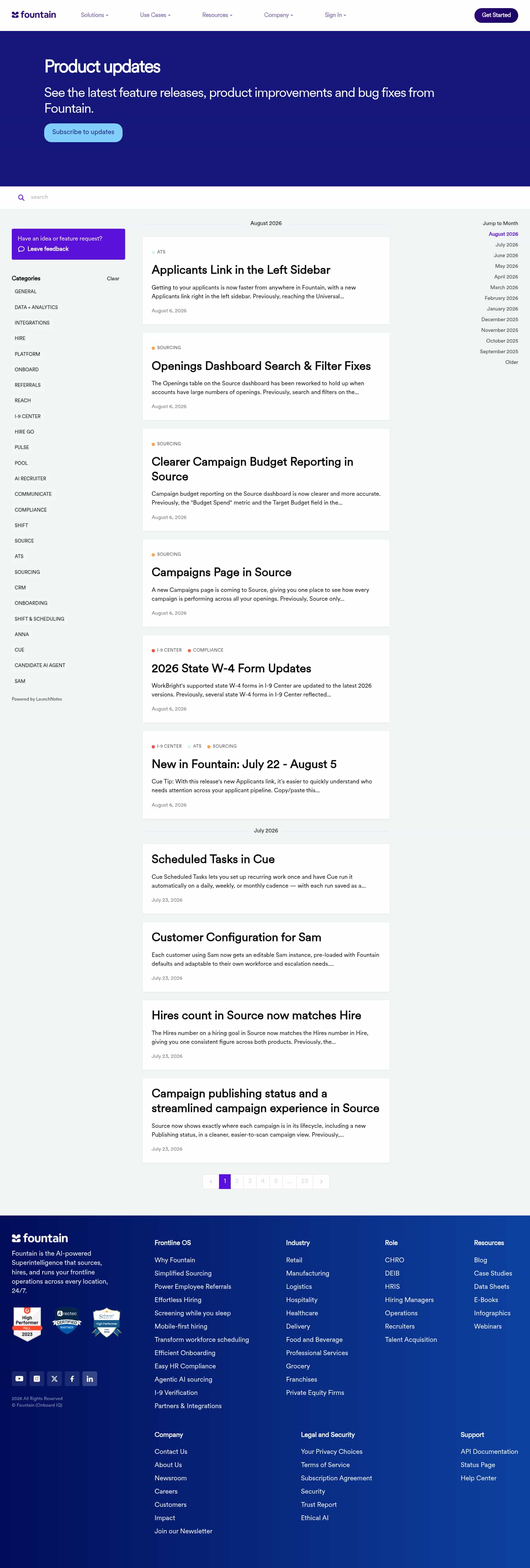This screenshot has width=530, height=1568.
Task: Jump to July 2026 in month list
Action: [506, 245]
